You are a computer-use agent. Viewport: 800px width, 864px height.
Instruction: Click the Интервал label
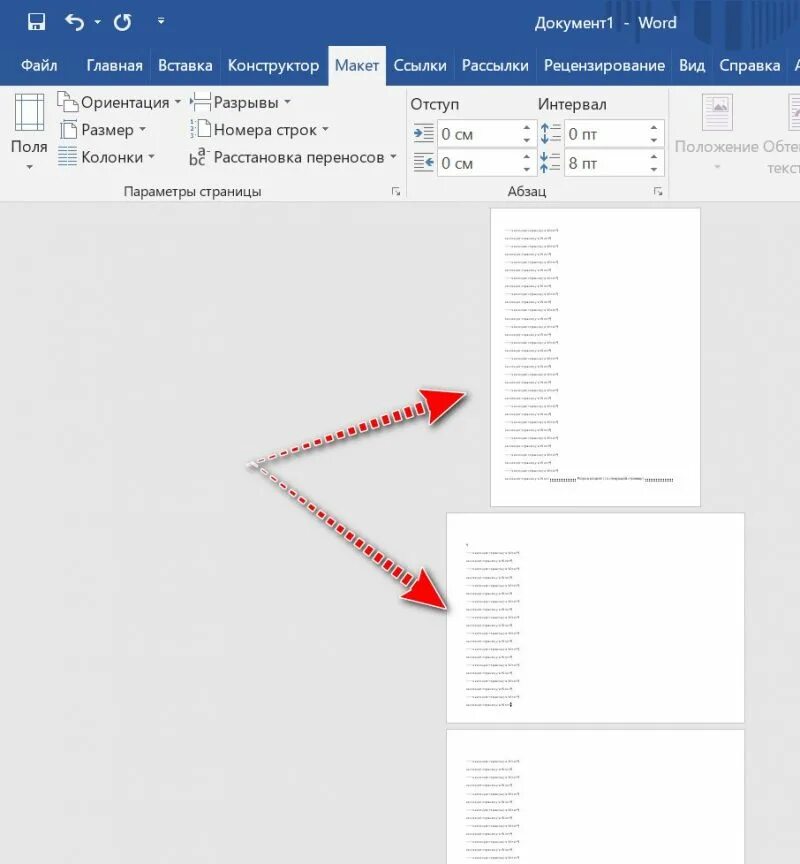pyautogui.click(x=572, y=104)
